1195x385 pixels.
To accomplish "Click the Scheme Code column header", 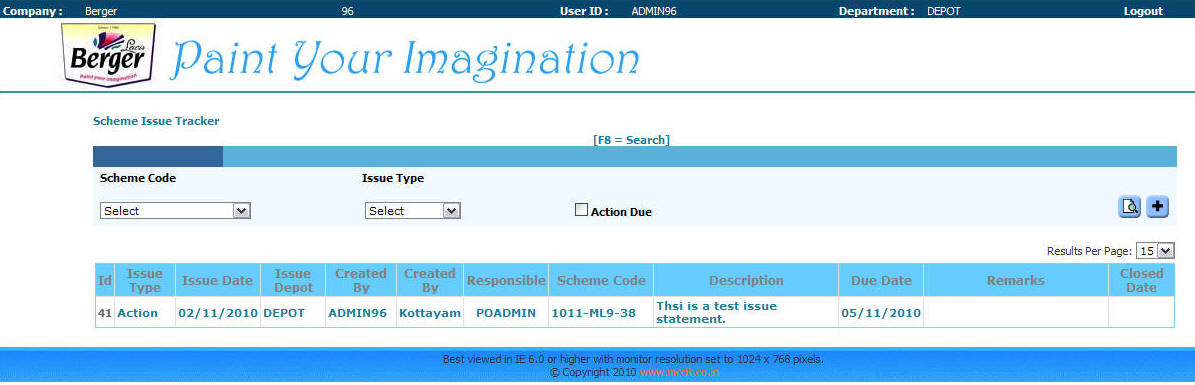I will tap(601, 281).
